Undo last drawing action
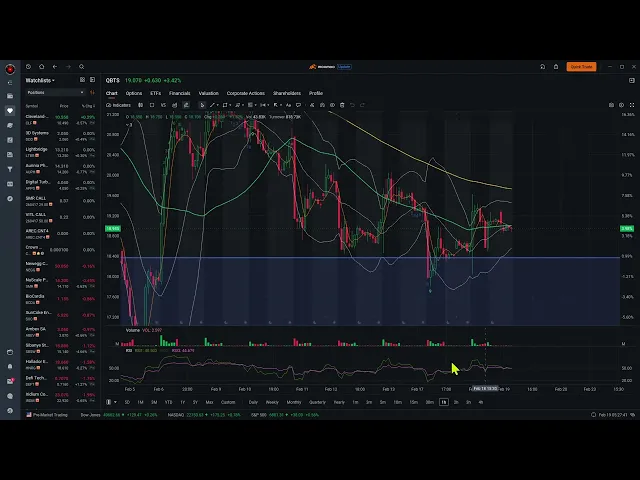 (352, 105)
